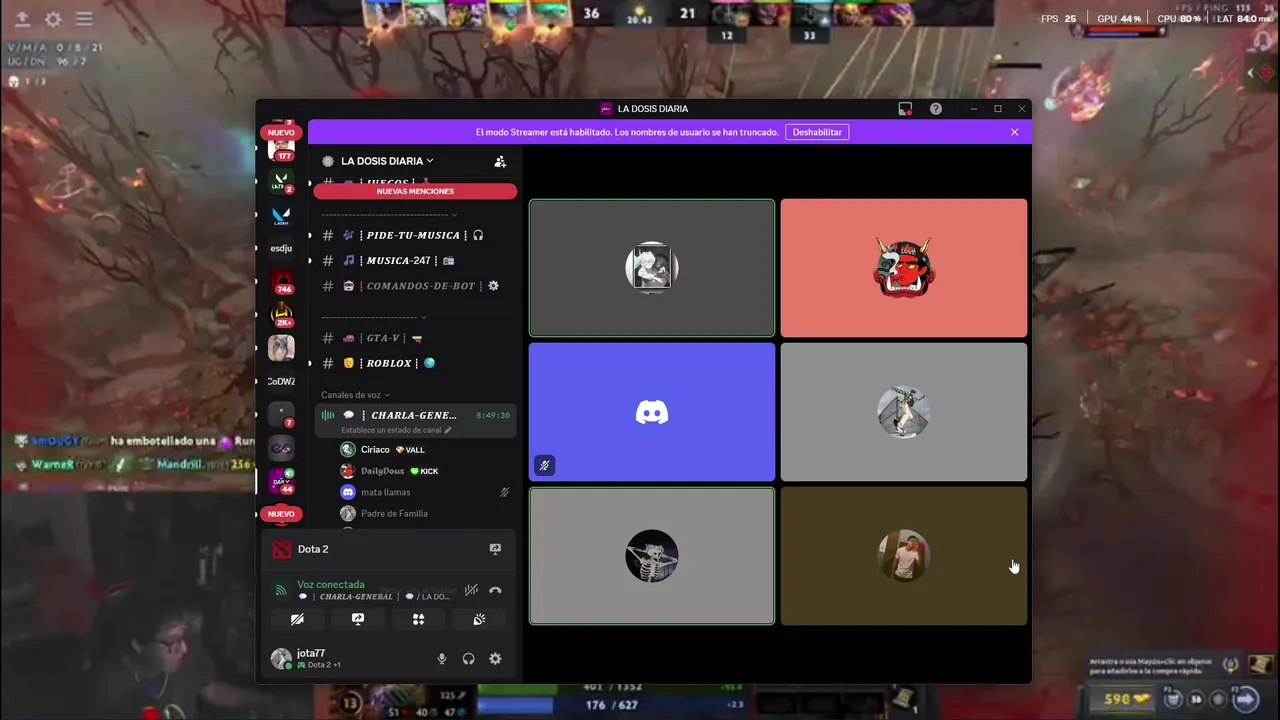1280x720 pixels.
Task: Focus the red demon avatar video tile
Action: pyautogui.click(x=903, y=268)
